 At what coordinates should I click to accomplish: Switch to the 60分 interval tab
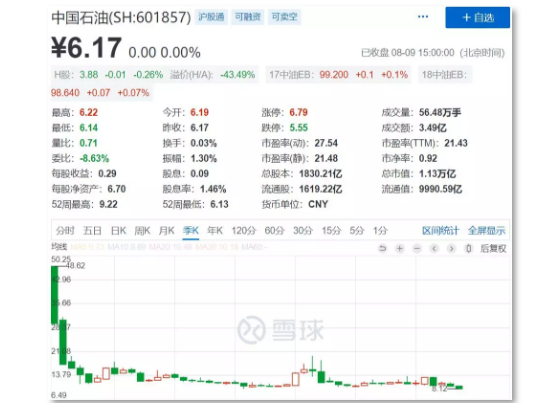[x=275, y=231]
